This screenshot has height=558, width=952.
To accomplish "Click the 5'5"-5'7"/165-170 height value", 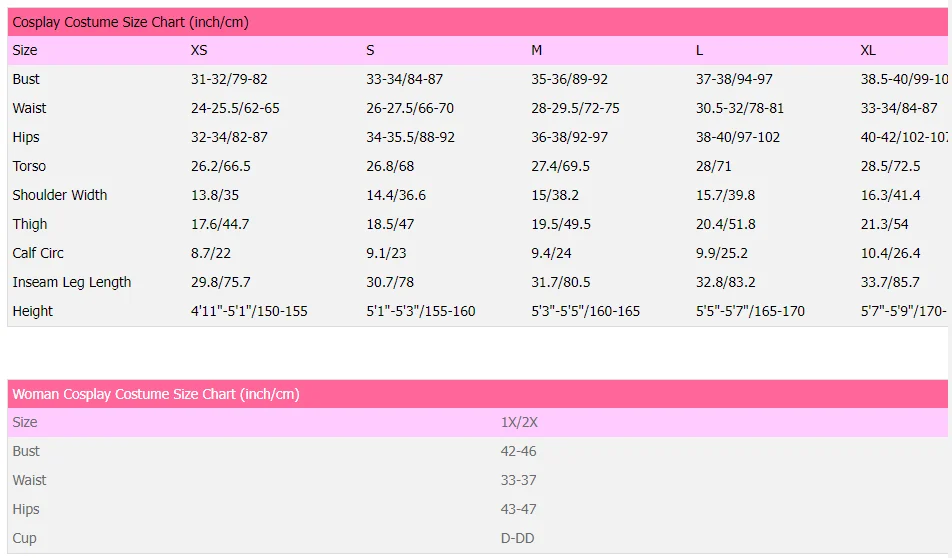I will [x=751, y=311].
